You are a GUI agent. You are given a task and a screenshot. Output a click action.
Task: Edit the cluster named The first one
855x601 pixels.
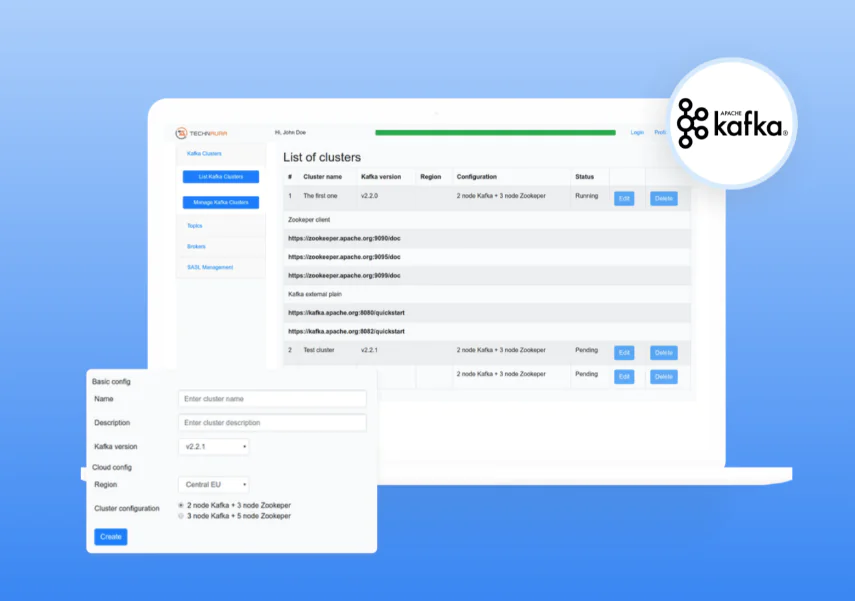(x=624, y=199)
